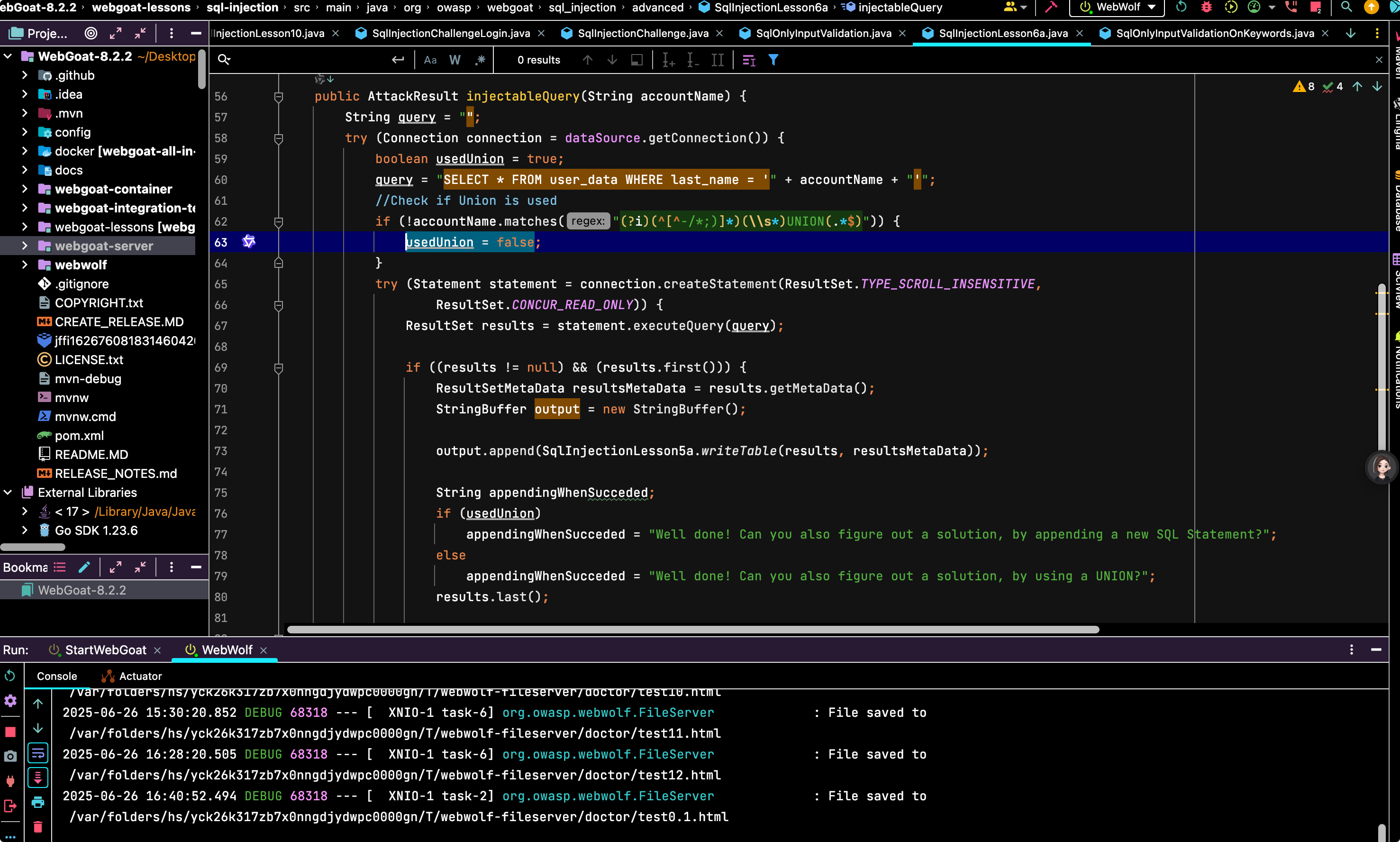Open the avatar assistant floating icon

(1382, 467)
